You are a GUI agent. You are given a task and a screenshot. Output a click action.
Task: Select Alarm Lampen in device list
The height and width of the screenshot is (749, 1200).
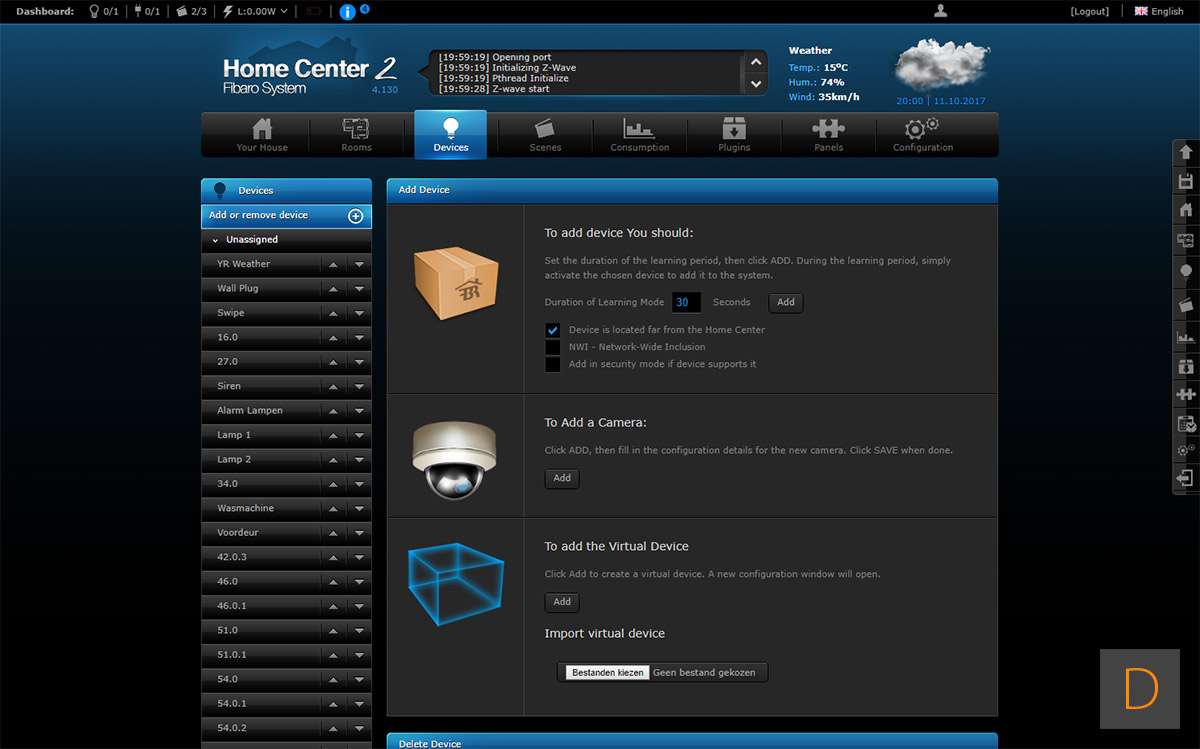[250, 411]
